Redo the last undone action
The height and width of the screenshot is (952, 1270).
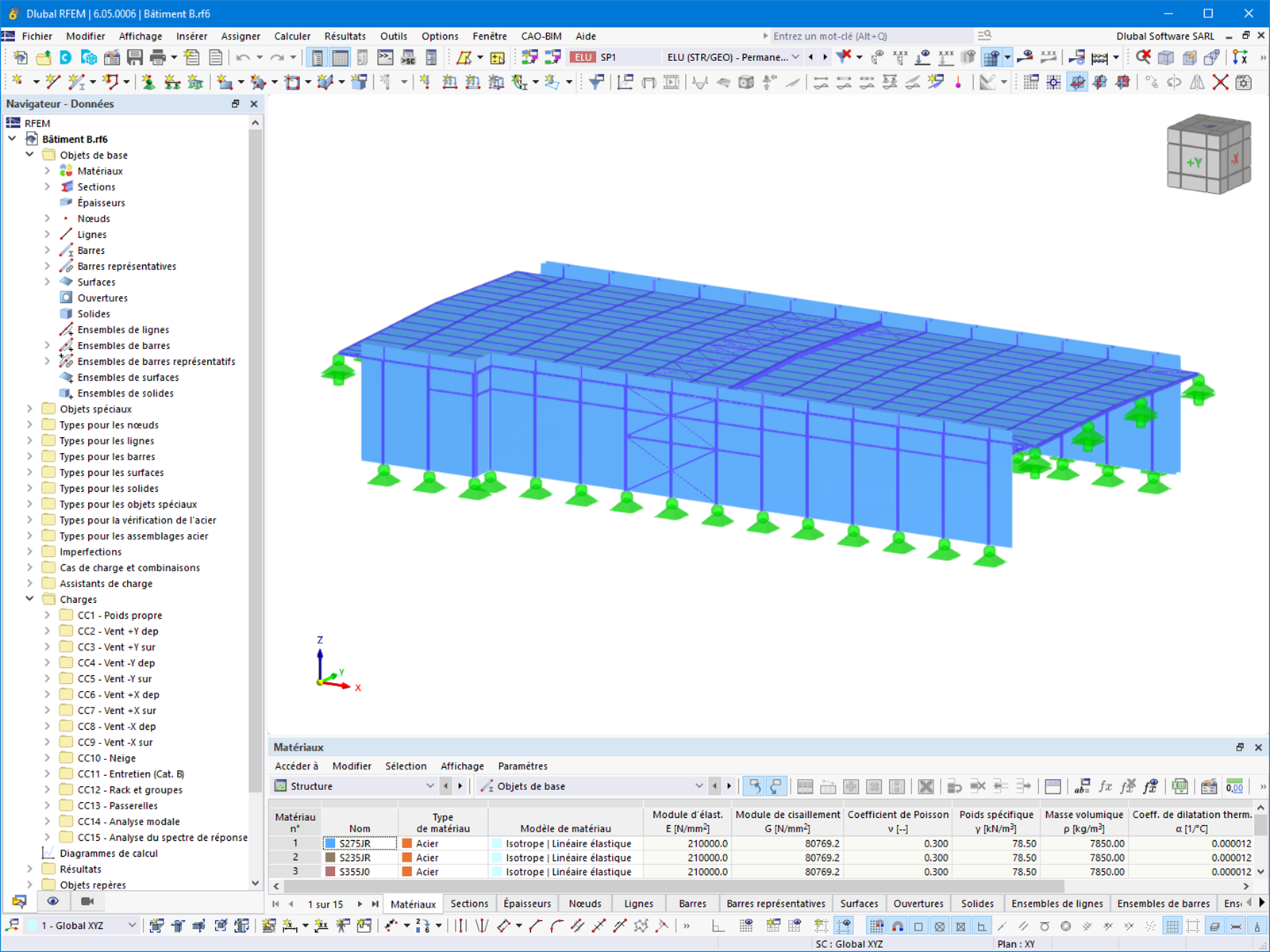click(x=277, y=57)
